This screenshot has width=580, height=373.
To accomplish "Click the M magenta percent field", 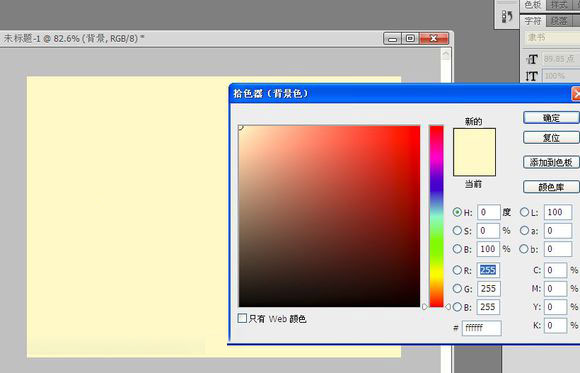I will coord(556,289).
